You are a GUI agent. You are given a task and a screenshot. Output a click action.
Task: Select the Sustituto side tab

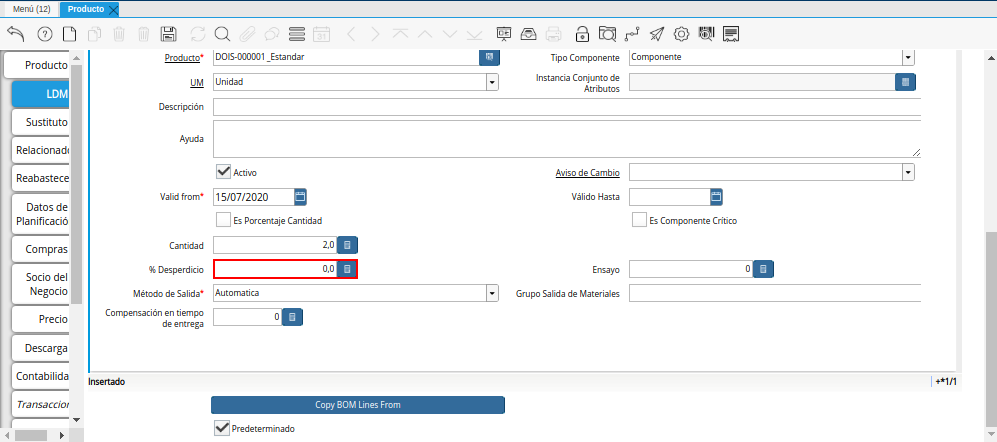pyautogui.click(x=41, y=122)
